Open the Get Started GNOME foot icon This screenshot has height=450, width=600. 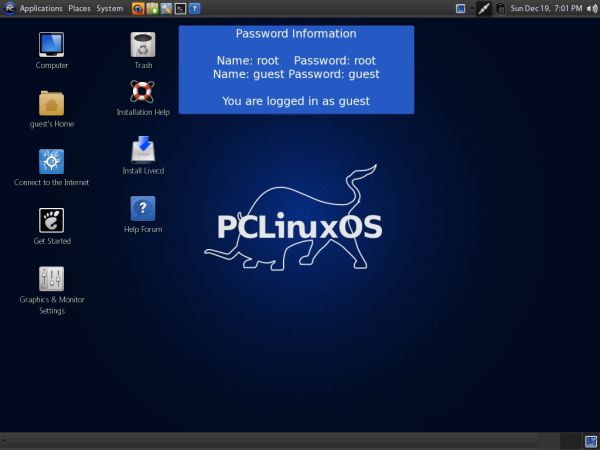tap(51, 220)
